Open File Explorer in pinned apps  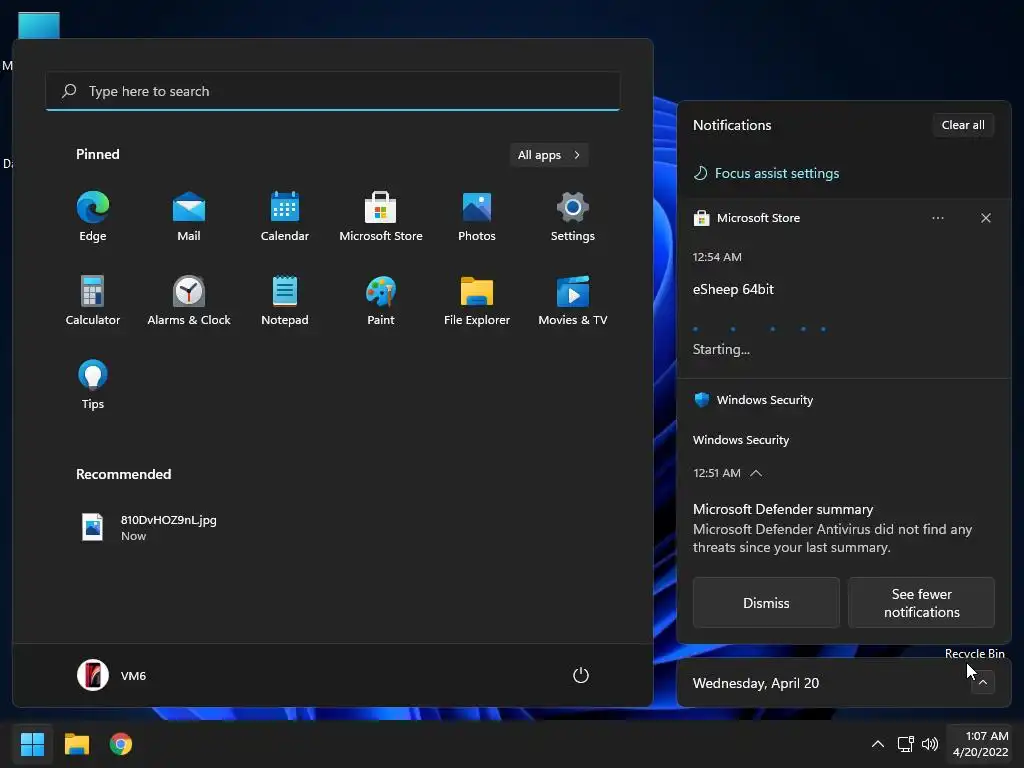click(477, 300)
